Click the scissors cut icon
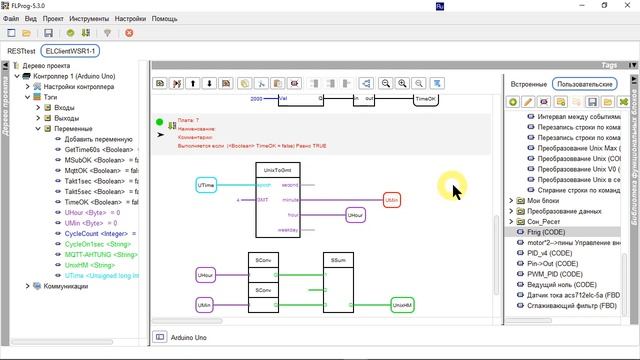Screen dimensions: 640x360 [x=261, y=83]
